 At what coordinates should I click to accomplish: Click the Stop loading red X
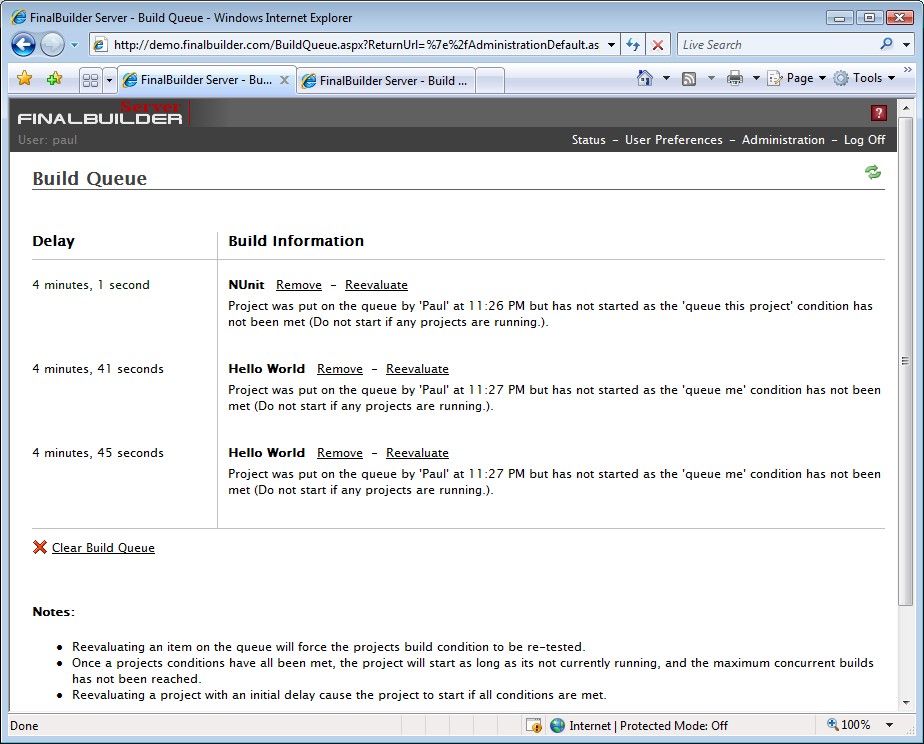(x=658, y=45)
